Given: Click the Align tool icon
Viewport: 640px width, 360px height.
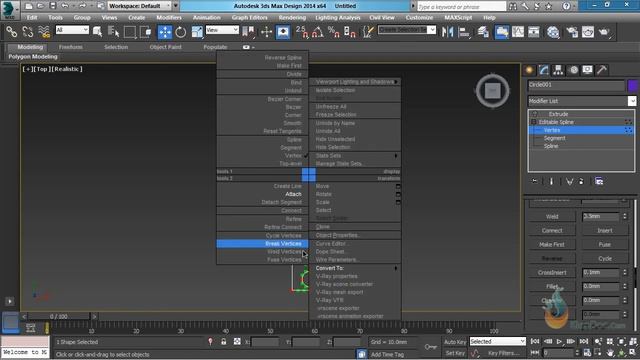Looking at the screenshot, I should [464, 32].
